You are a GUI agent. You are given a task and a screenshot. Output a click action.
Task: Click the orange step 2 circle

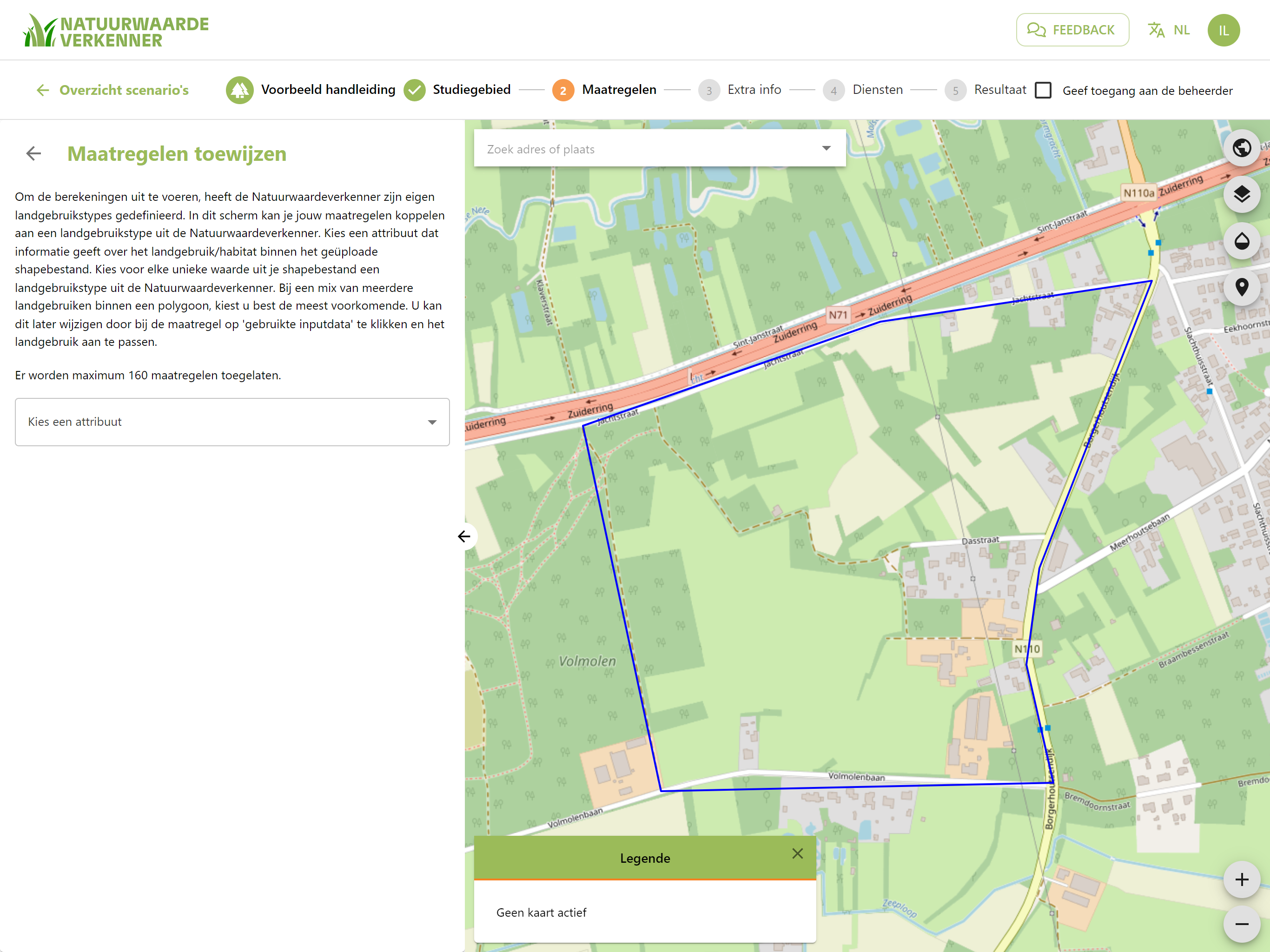coord(563,90)
